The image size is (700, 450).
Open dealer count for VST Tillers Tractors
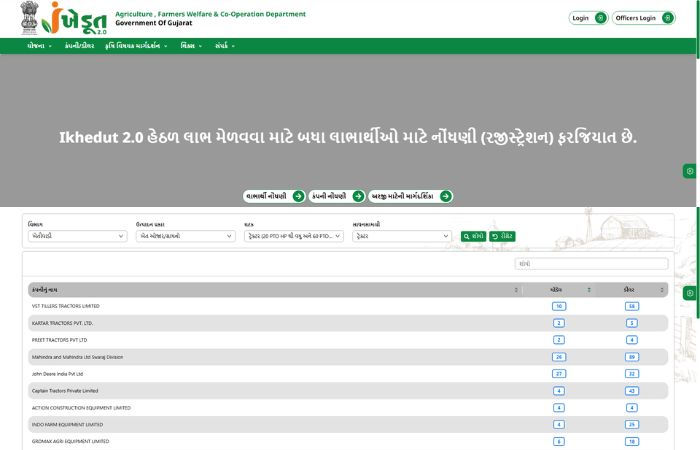point(632,306)
